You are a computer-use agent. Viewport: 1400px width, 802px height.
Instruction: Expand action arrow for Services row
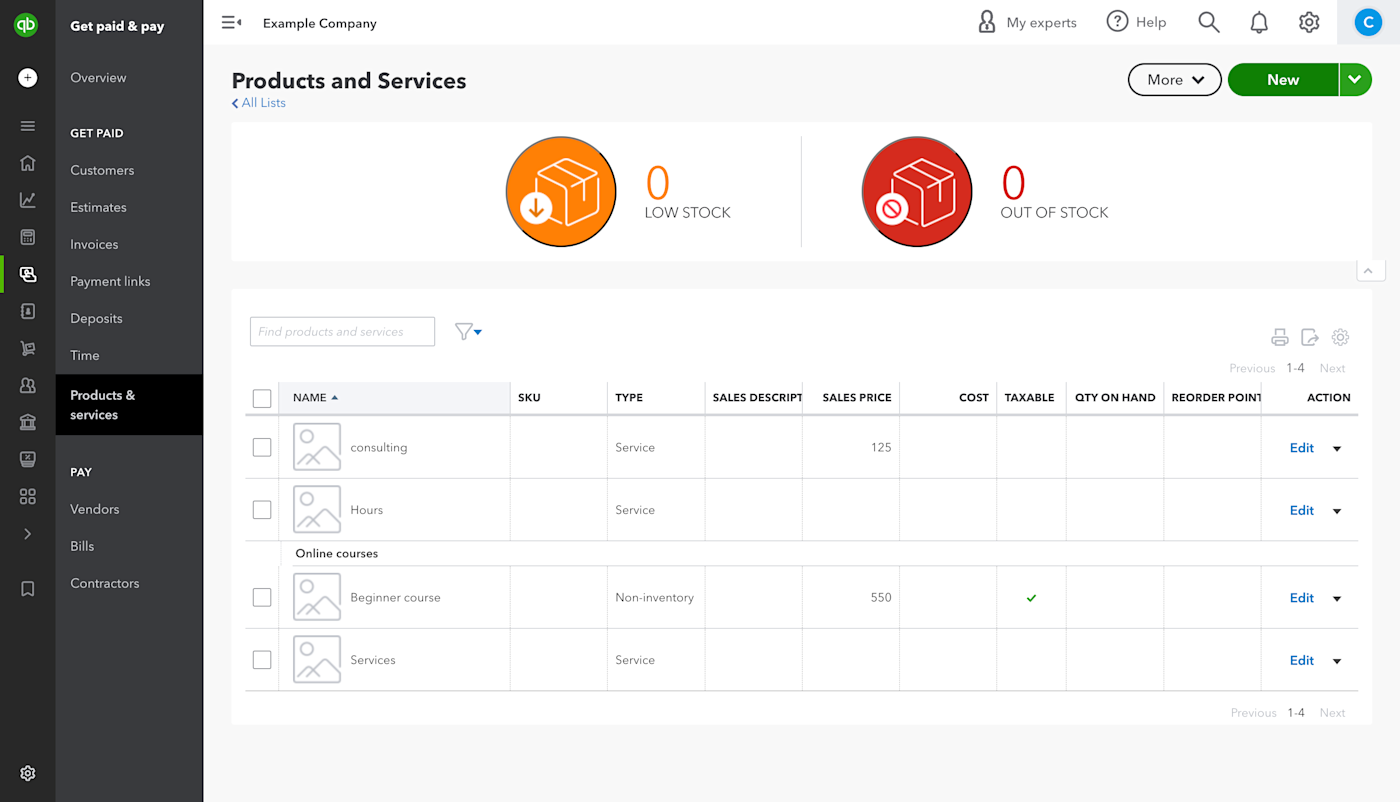tap(1337, 661)
